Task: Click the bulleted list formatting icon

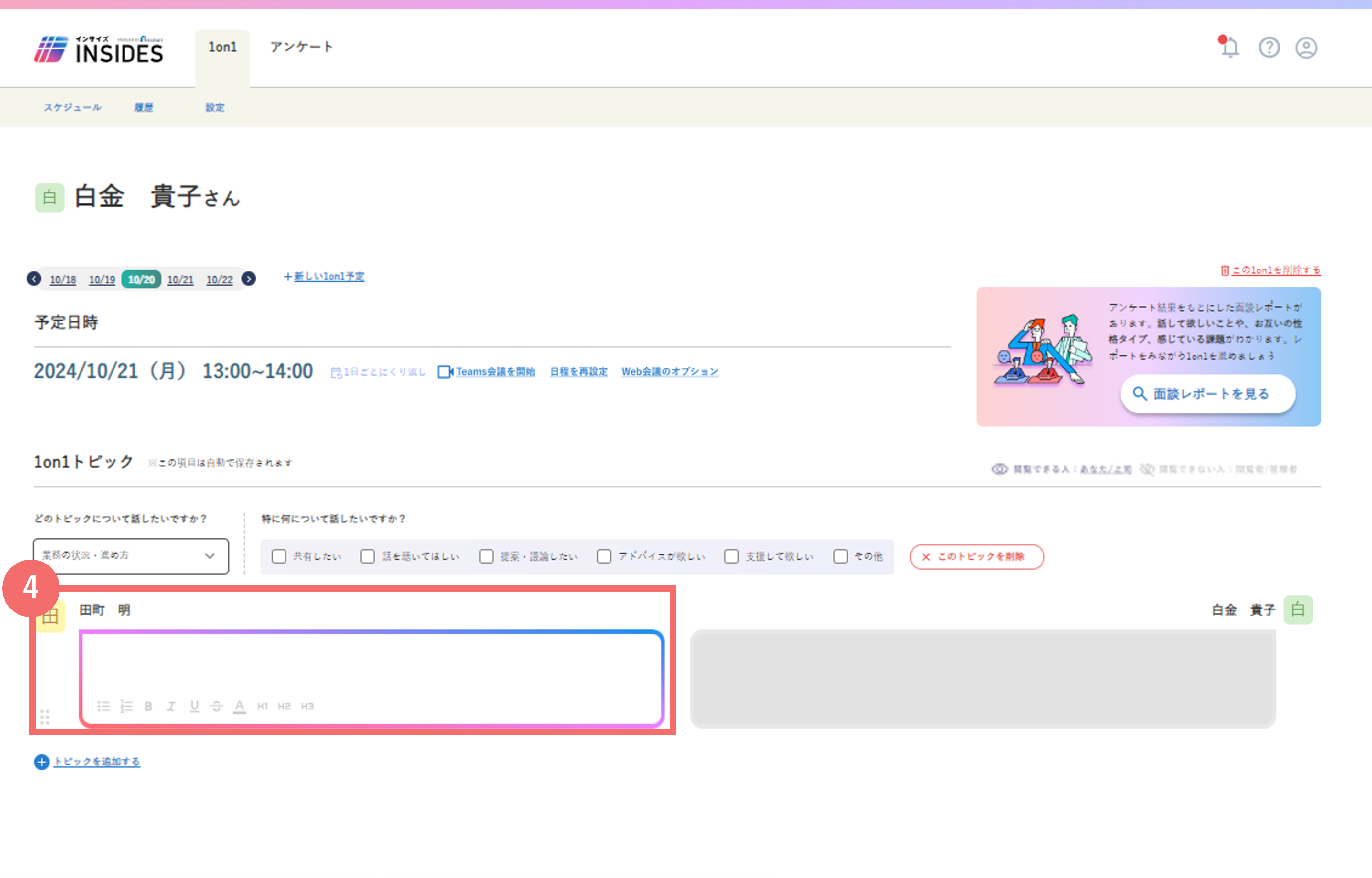Action: click(x=103, y=707)
